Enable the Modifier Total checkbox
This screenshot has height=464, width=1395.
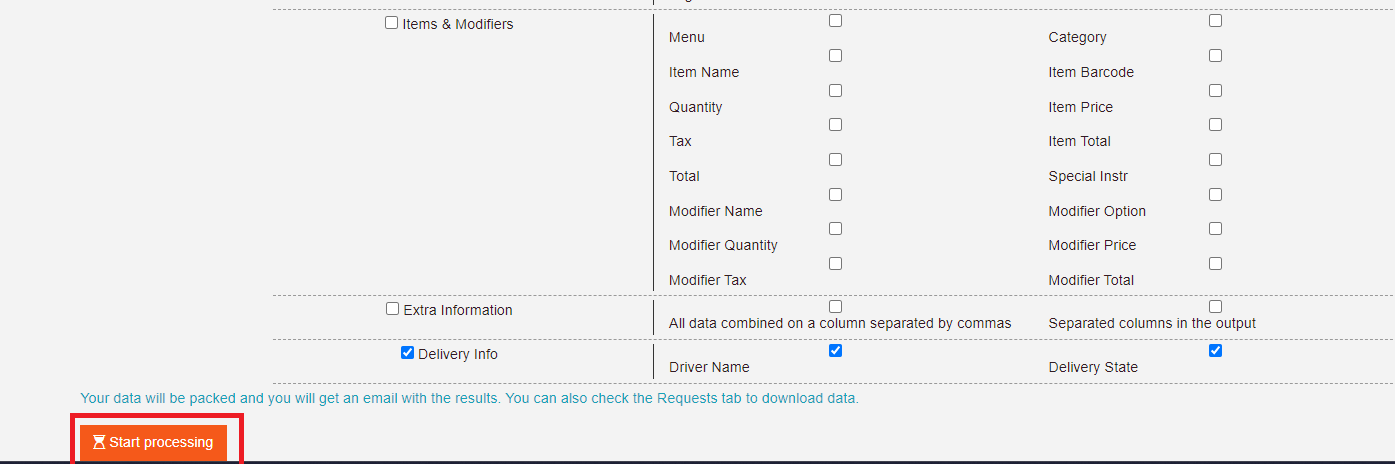(x=1215, y=263)
